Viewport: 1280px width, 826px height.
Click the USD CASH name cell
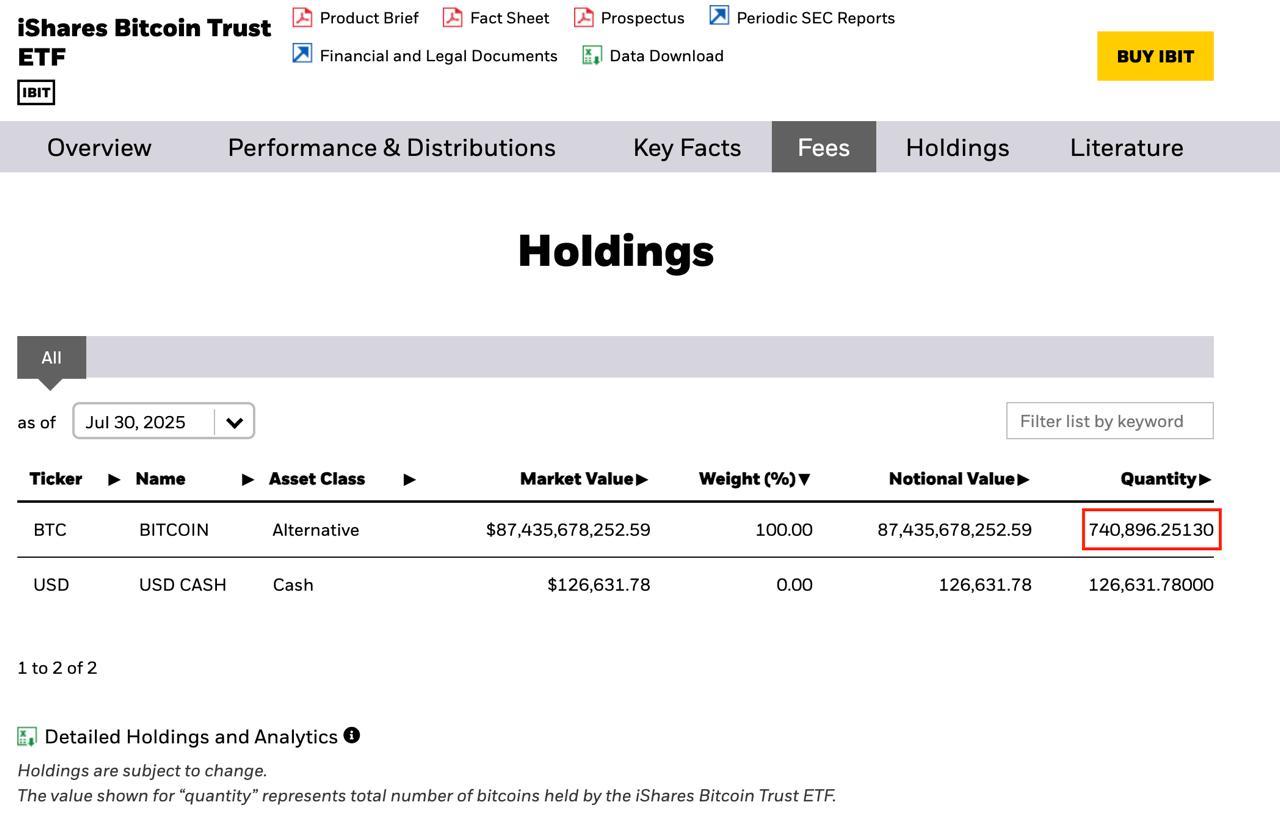click(183, 585)
